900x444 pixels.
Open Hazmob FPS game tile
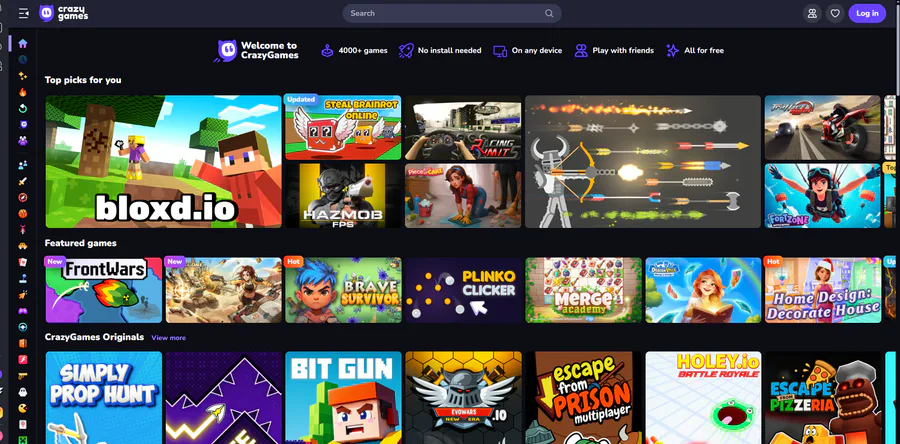pos(343,196)
